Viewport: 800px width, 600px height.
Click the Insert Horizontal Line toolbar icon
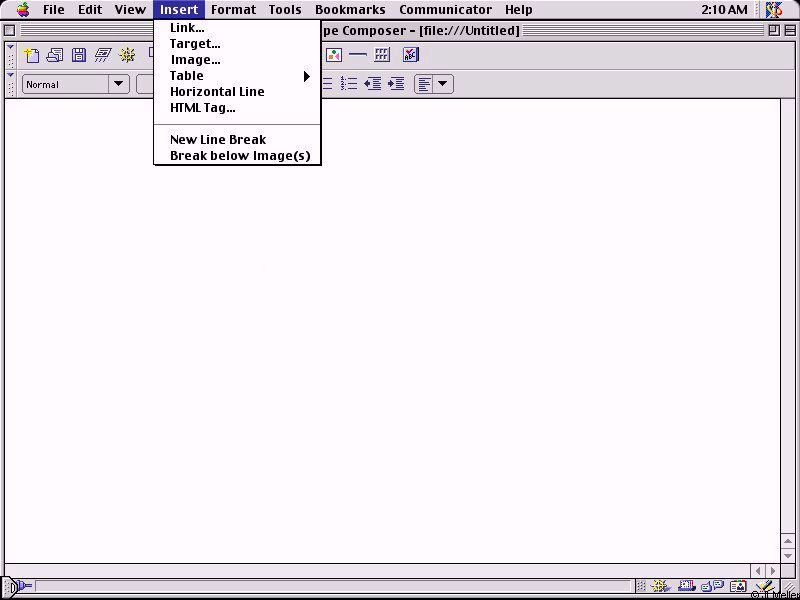pos(357,55)
